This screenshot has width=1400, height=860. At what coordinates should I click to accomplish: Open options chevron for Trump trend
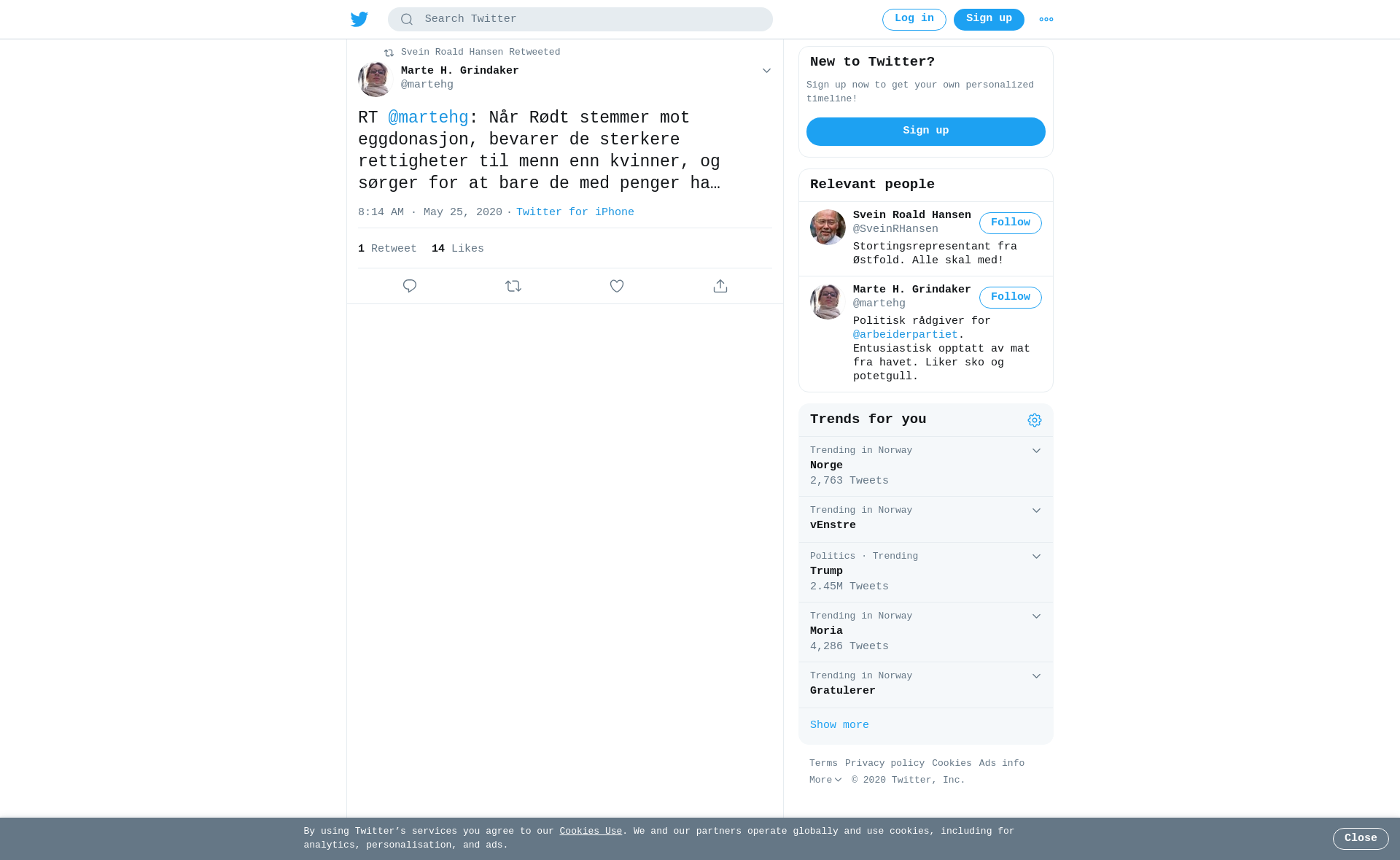point(1036,557)
